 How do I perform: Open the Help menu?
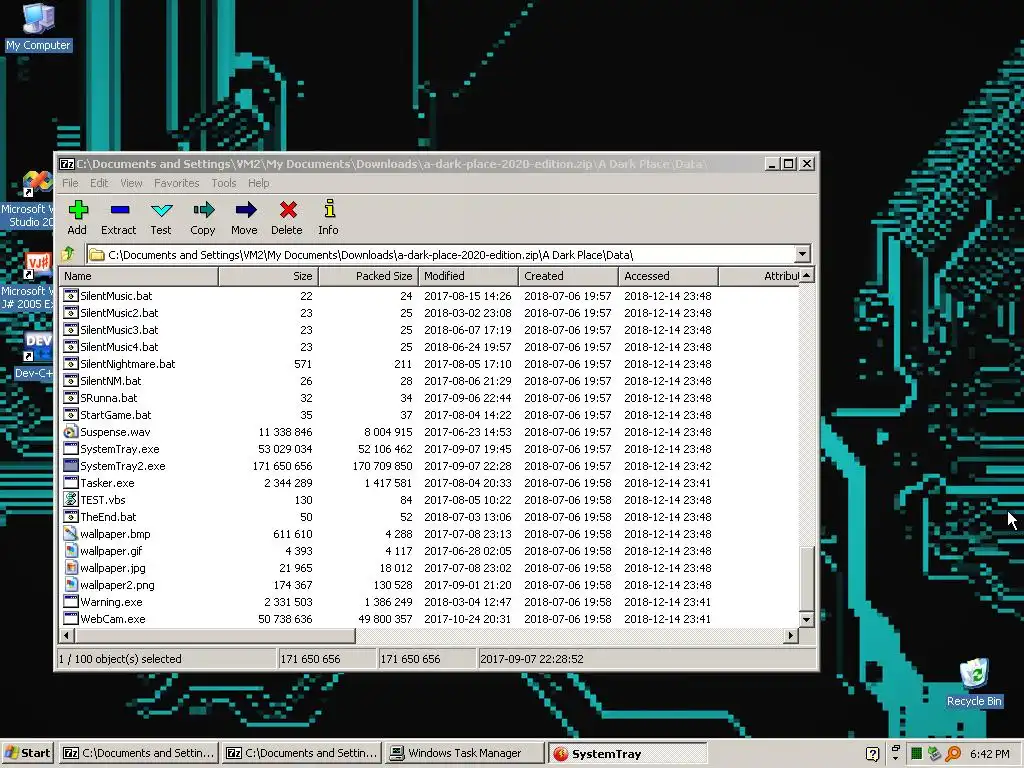[x=258, y=183]
